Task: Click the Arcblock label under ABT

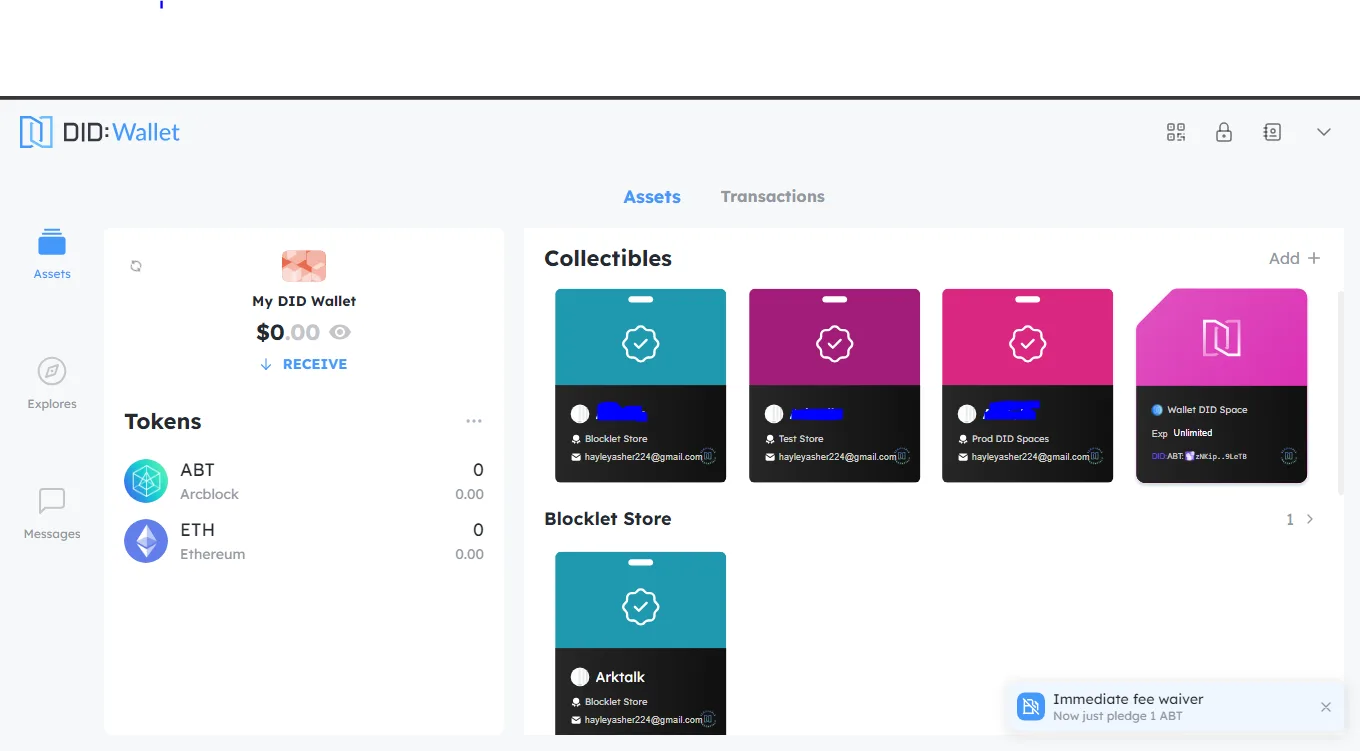Action: [x=209, y=494]
